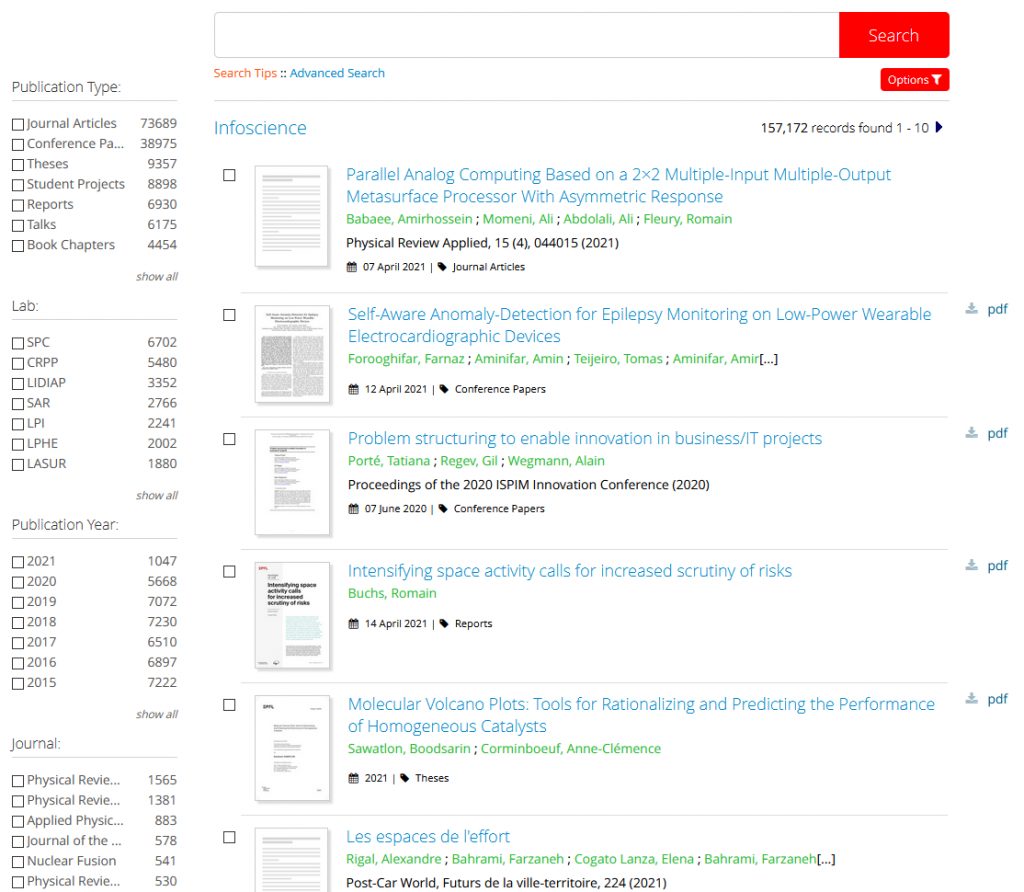
Task: Download pdf icon for Problem structuring paper
Action: point(971,433)
